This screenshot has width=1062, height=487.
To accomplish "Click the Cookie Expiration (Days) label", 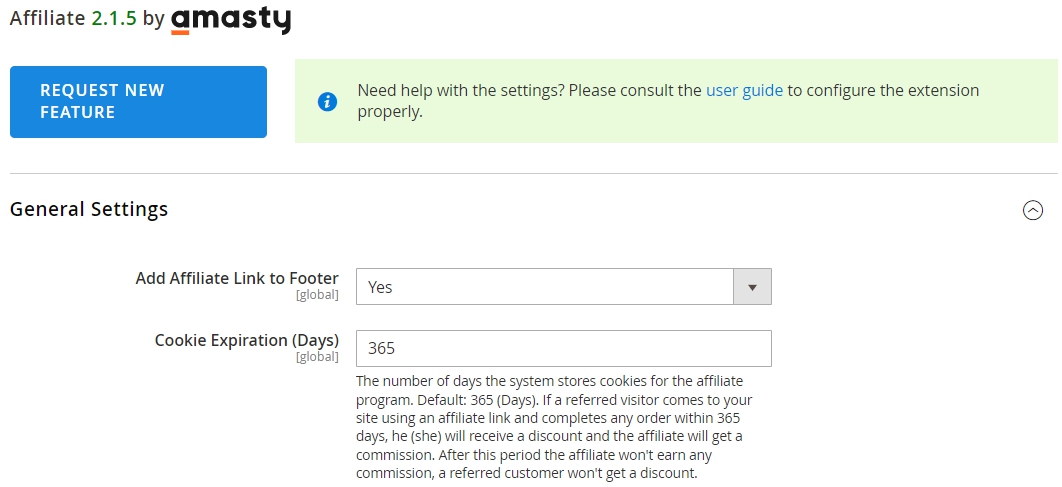I will click(247, 340).
